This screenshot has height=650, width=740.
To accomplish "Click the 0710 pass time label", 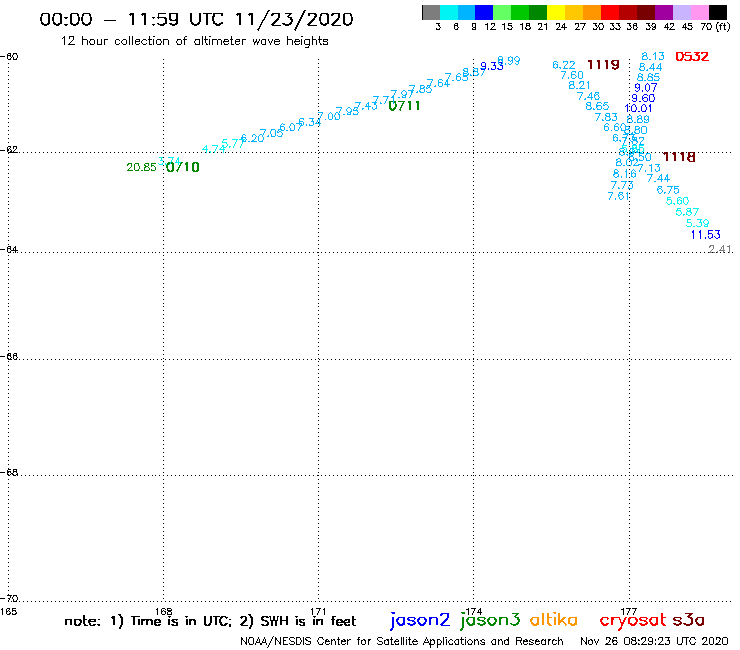I will (x=183, y=167).
